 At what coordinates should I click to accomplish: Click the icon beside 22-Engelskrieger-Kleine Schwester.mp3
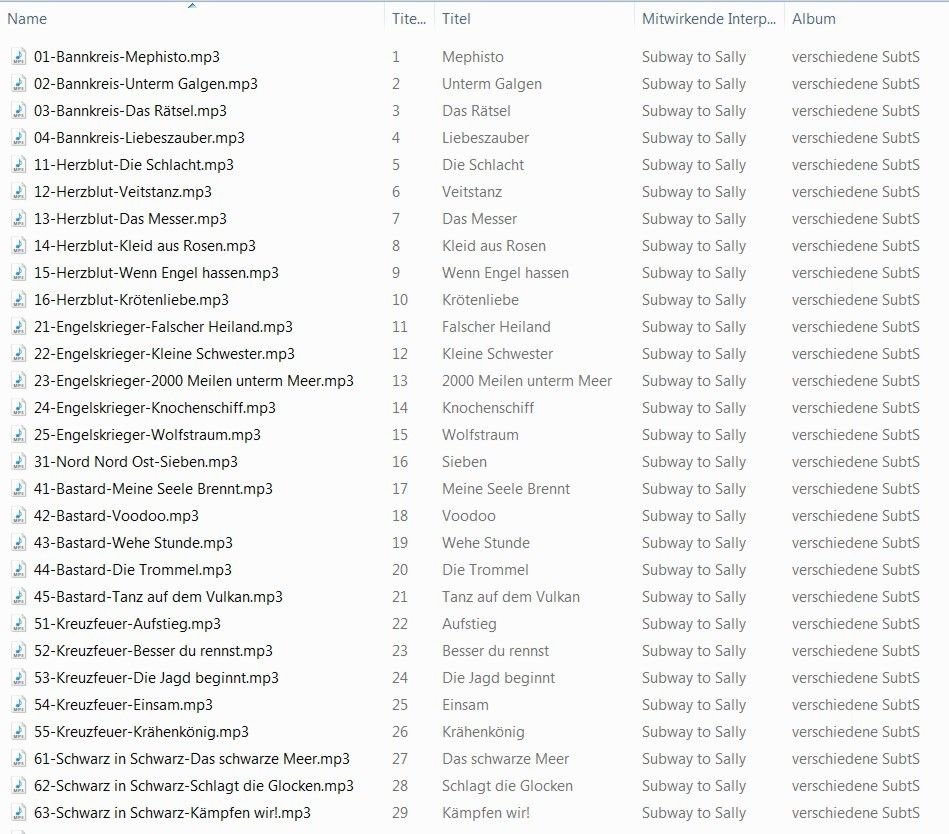19,354
